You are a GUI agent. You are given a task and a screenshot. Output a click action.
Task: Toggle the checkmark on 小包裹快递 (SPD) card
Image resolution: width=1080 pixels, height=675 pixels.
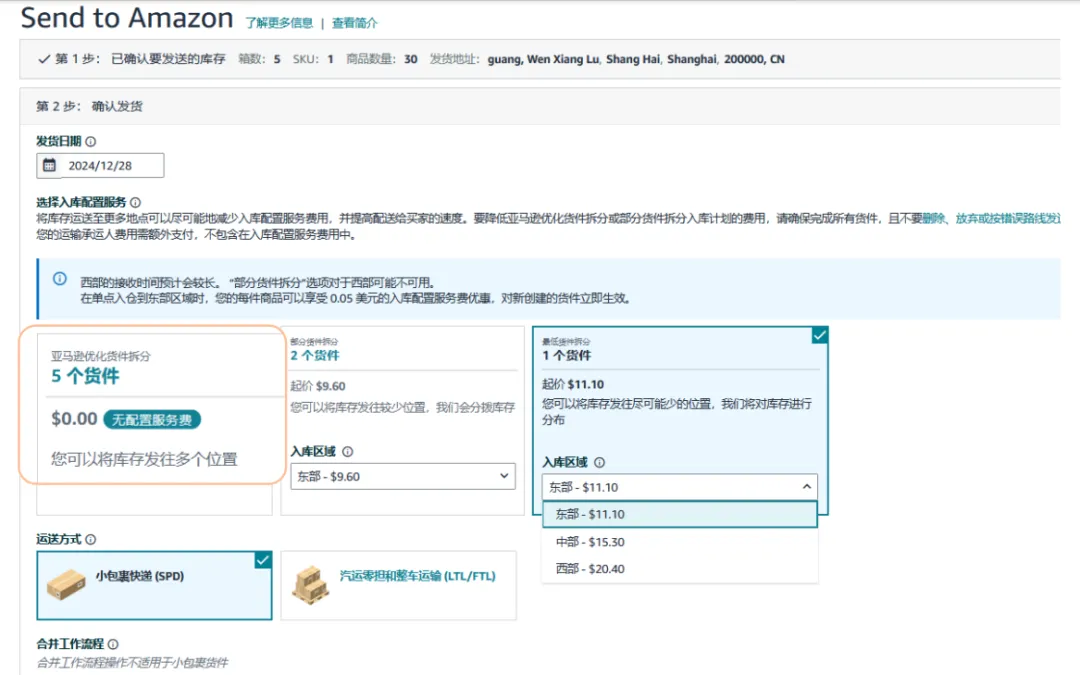point(262,560)
